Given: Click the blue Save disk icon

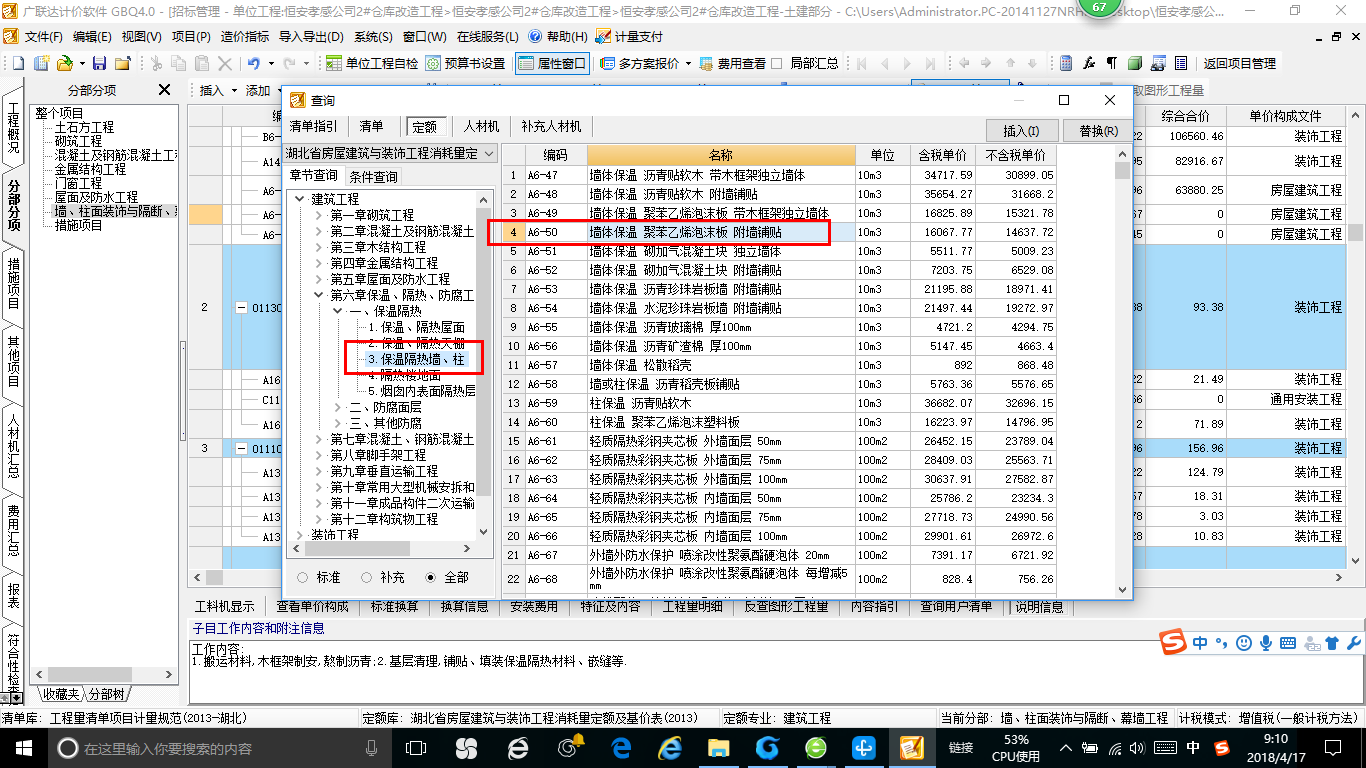Looking at the screenshot, I should tap(100, 63).
